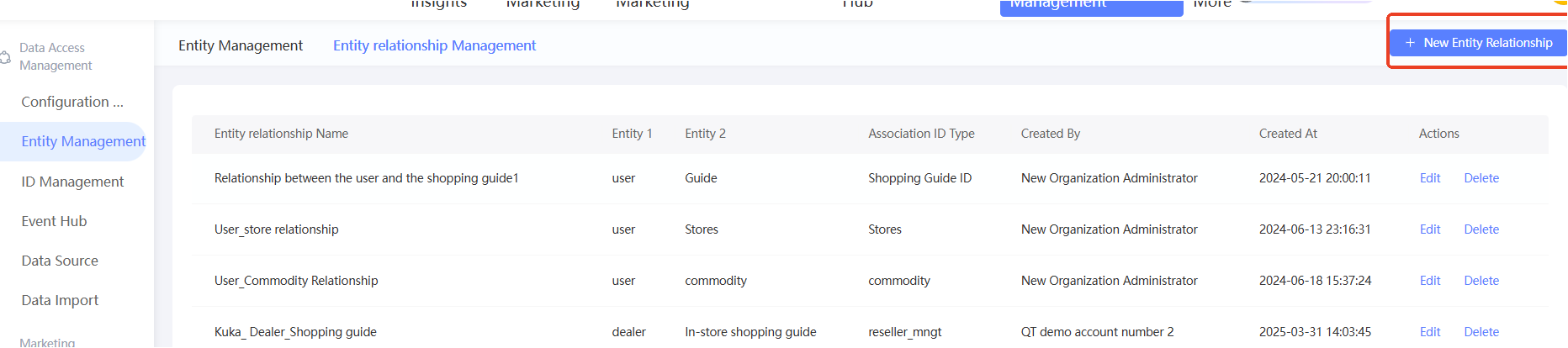This screenshot has width=1568, height=348.
Task: Select the Entity relationship Management tab
Action: click(434, 45)
